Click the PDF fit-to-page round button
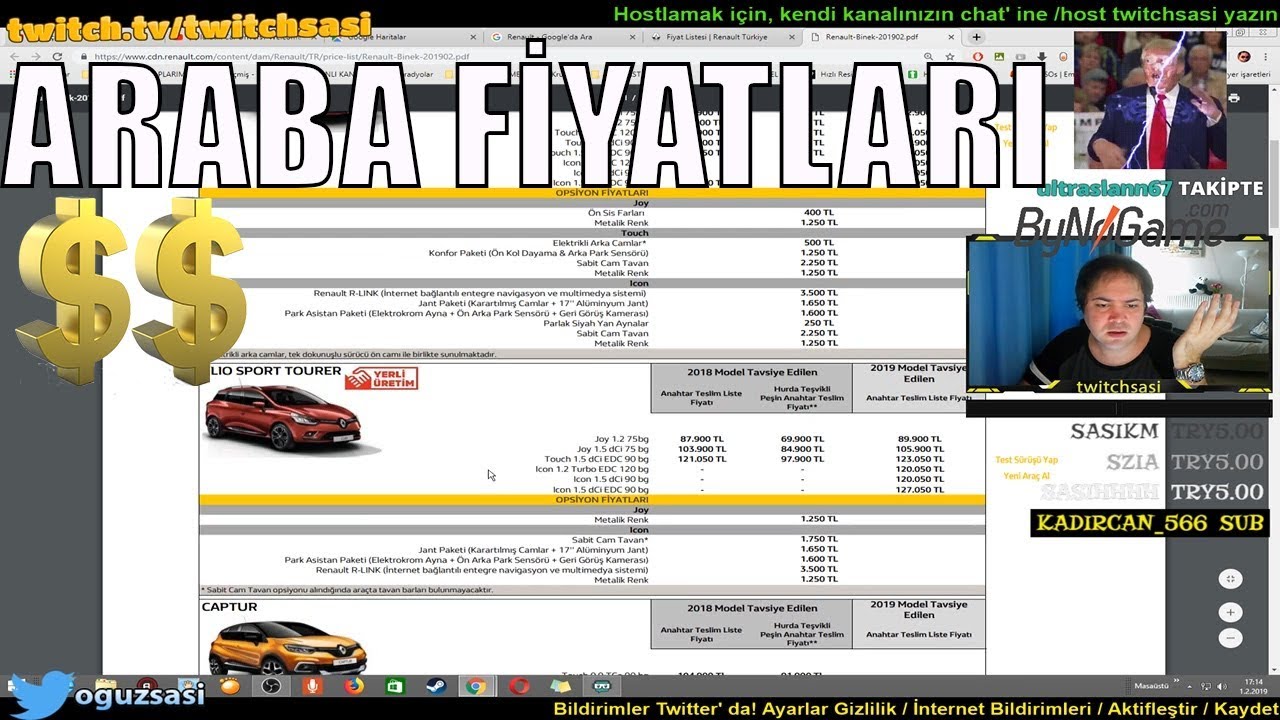 click(1231, 578)
